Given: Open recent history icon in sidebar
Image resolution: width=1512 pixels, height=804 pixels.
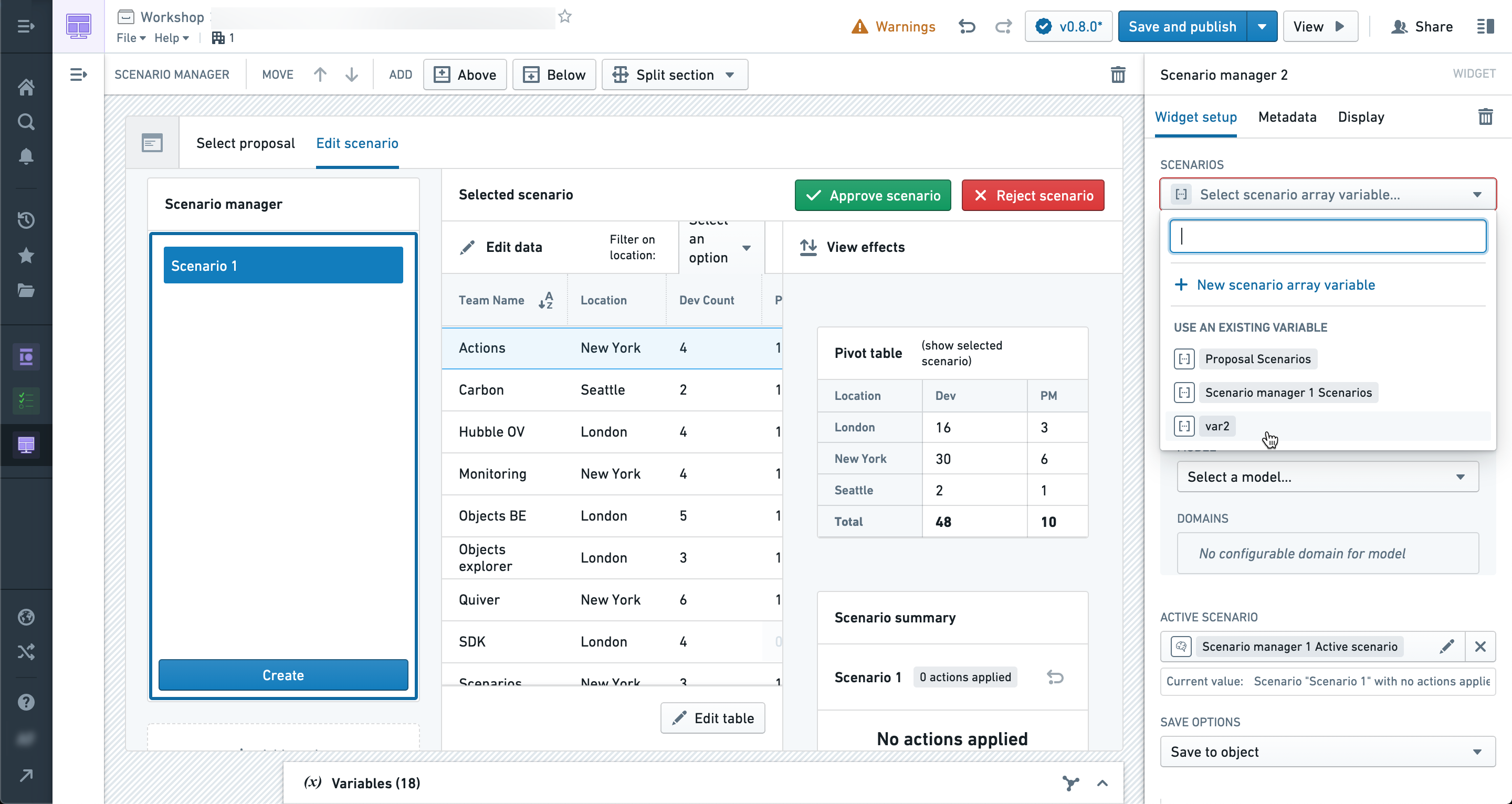Looking at the screenshot, I should (26, 220).
